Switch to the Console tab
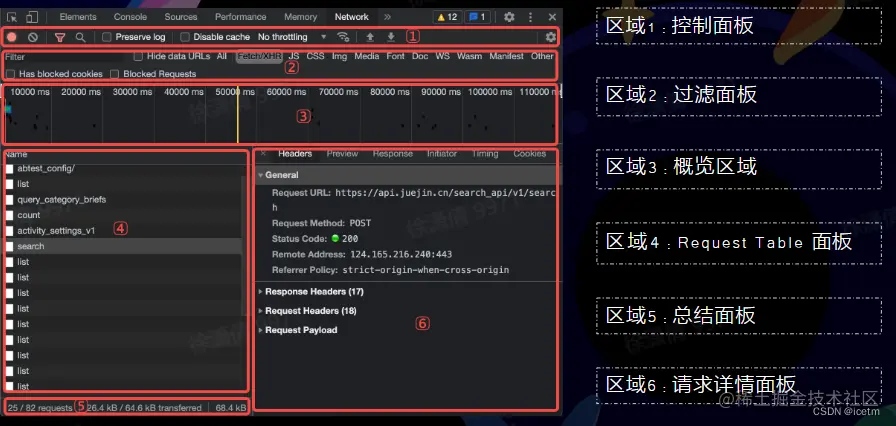 pyautogui.click(x=130, y=17)
